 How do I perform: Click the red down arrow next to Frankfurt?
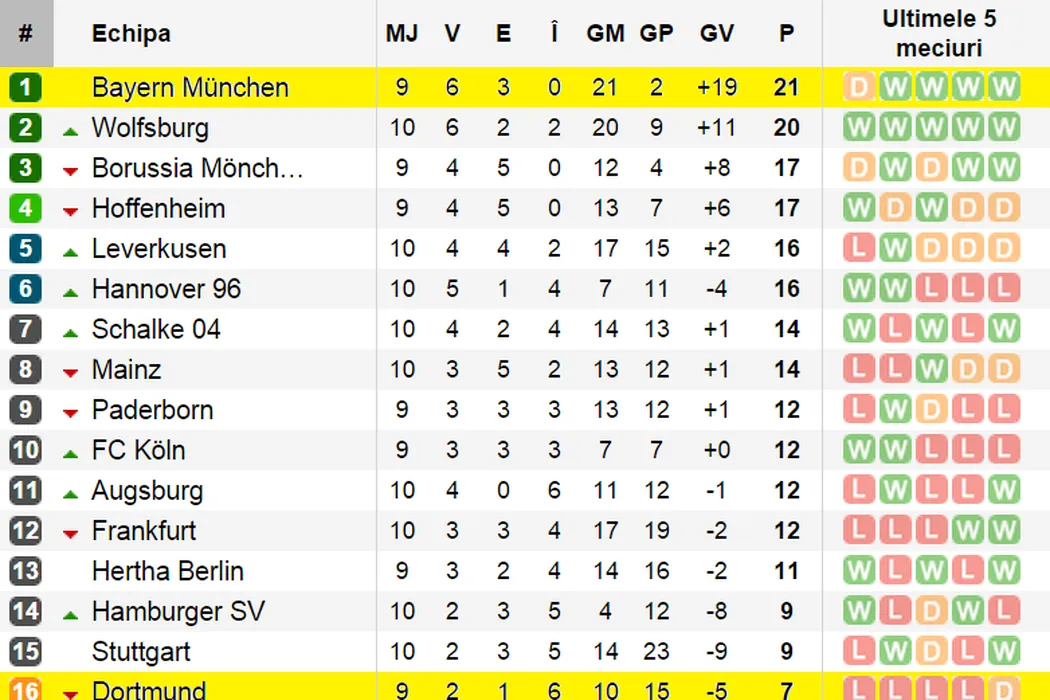70,533
